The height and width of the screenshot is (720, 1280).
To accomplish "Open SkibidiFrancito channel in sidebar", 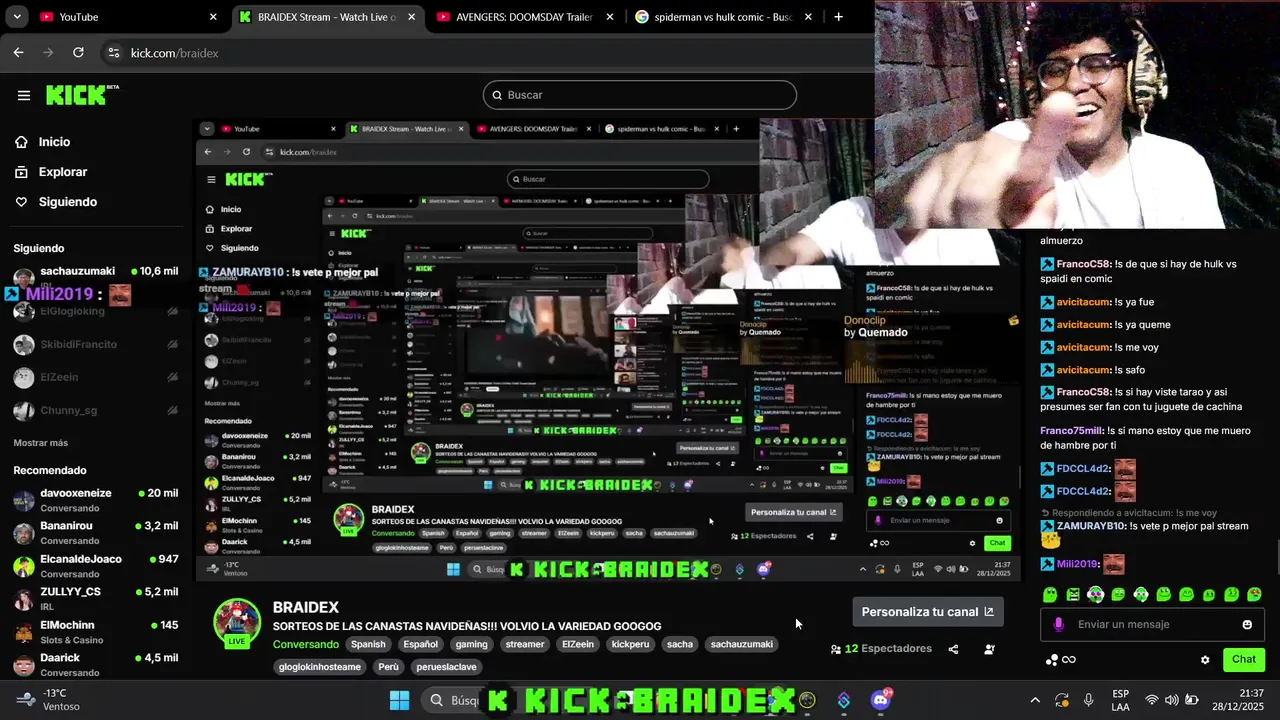I will click(x=96, y=344).
